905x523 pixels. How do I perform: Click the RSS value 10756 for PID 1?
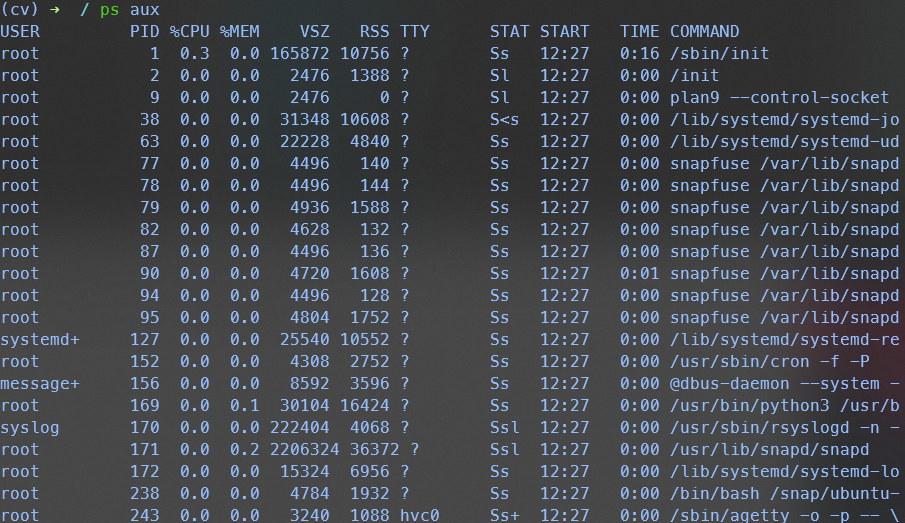pyautogui.click(x=365, y=54)
